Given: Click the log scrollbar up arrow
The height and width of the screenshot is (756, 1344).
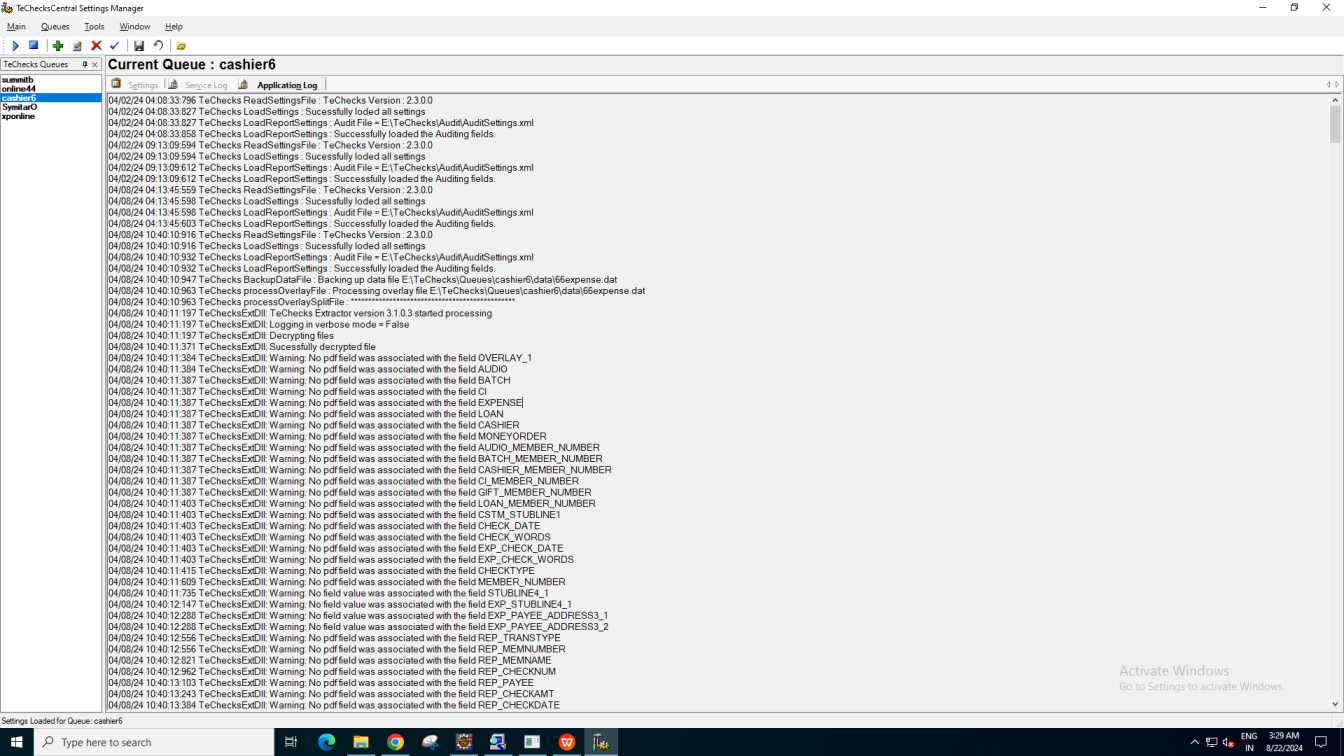Looking at the screenshot, I should pos(1335,100).
